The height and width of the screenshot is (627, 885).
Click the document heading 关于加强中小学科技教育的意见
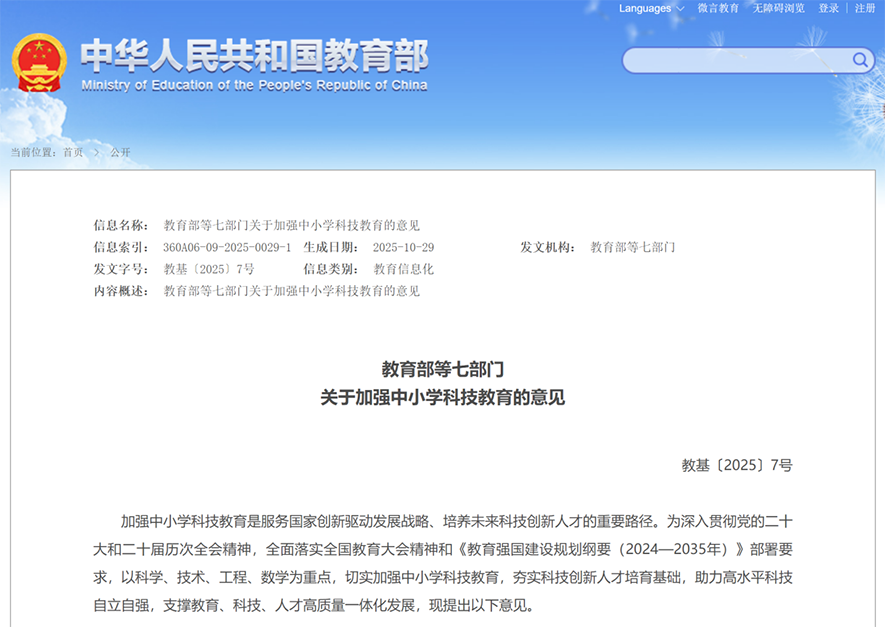pyautogui.click(x=442, y=397)
